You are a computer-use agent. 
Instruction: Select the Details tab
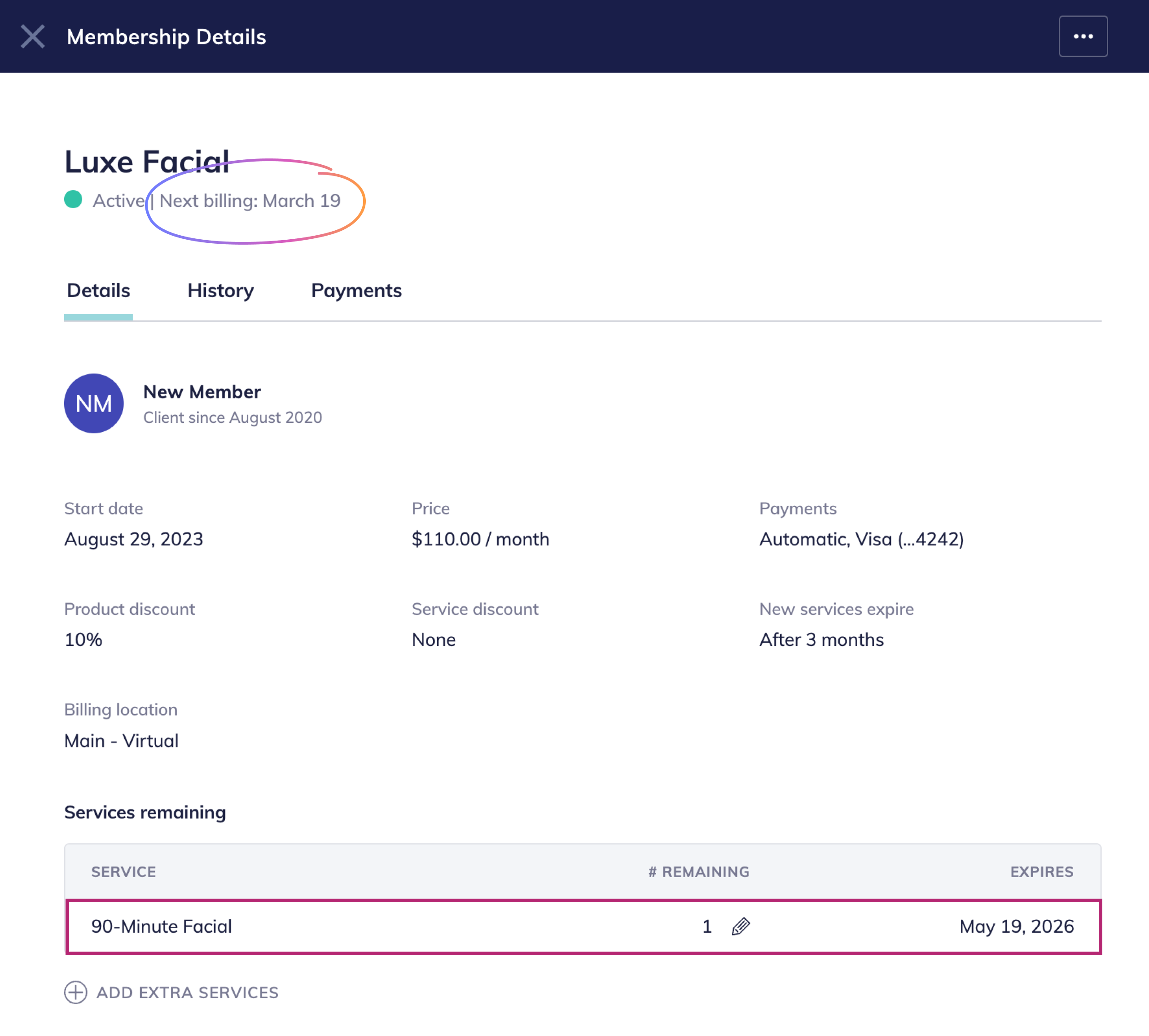98,291
